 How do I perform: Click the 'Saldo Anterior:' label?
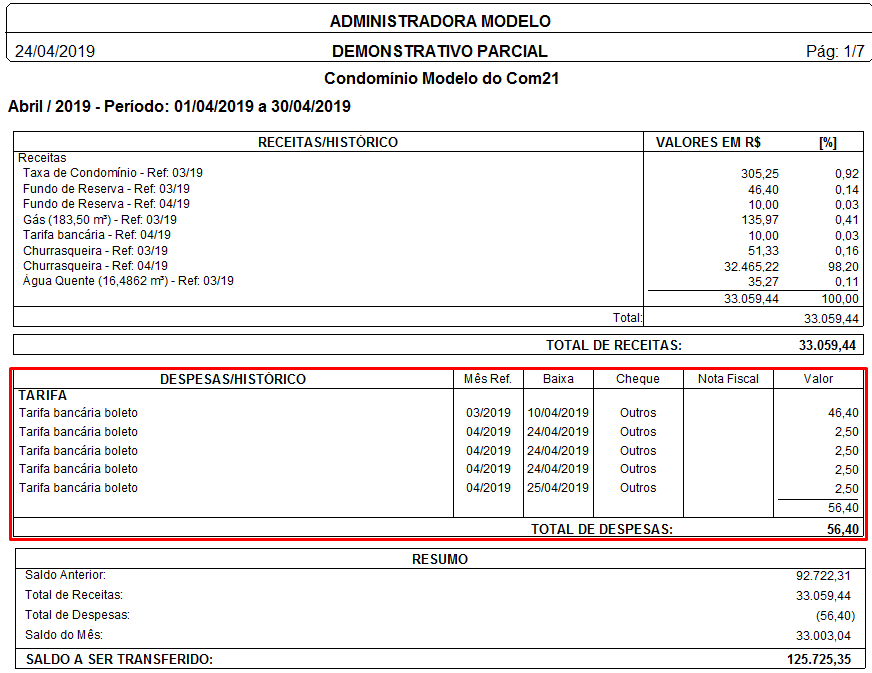65,575
